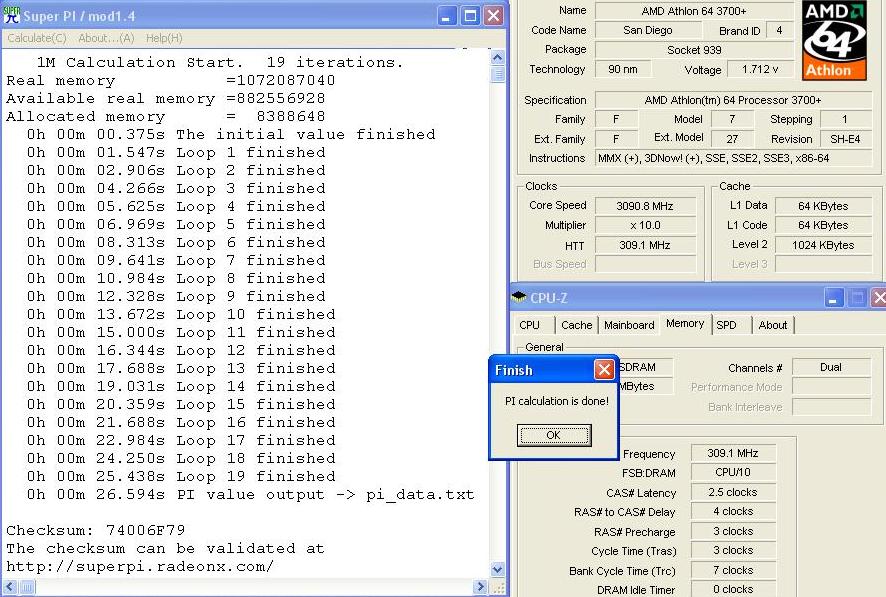
Task: Click the Instructions field listing MMX, SSE
Action: click(733, 158)
